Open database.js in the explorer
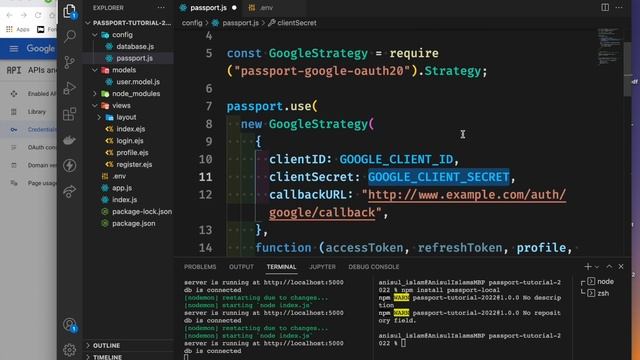This screenshot has height=360, width=640. [129, 47]
